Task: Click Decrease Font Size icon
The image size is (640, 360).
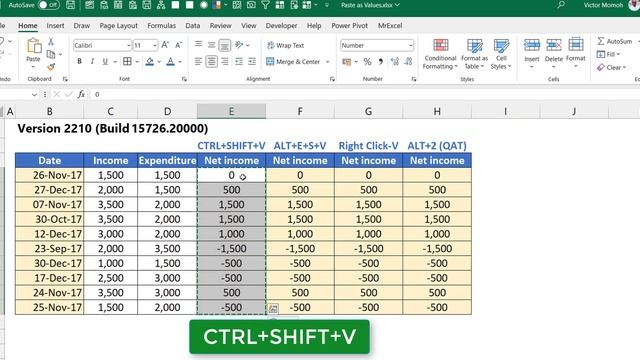Action: [x=178, y=45]
